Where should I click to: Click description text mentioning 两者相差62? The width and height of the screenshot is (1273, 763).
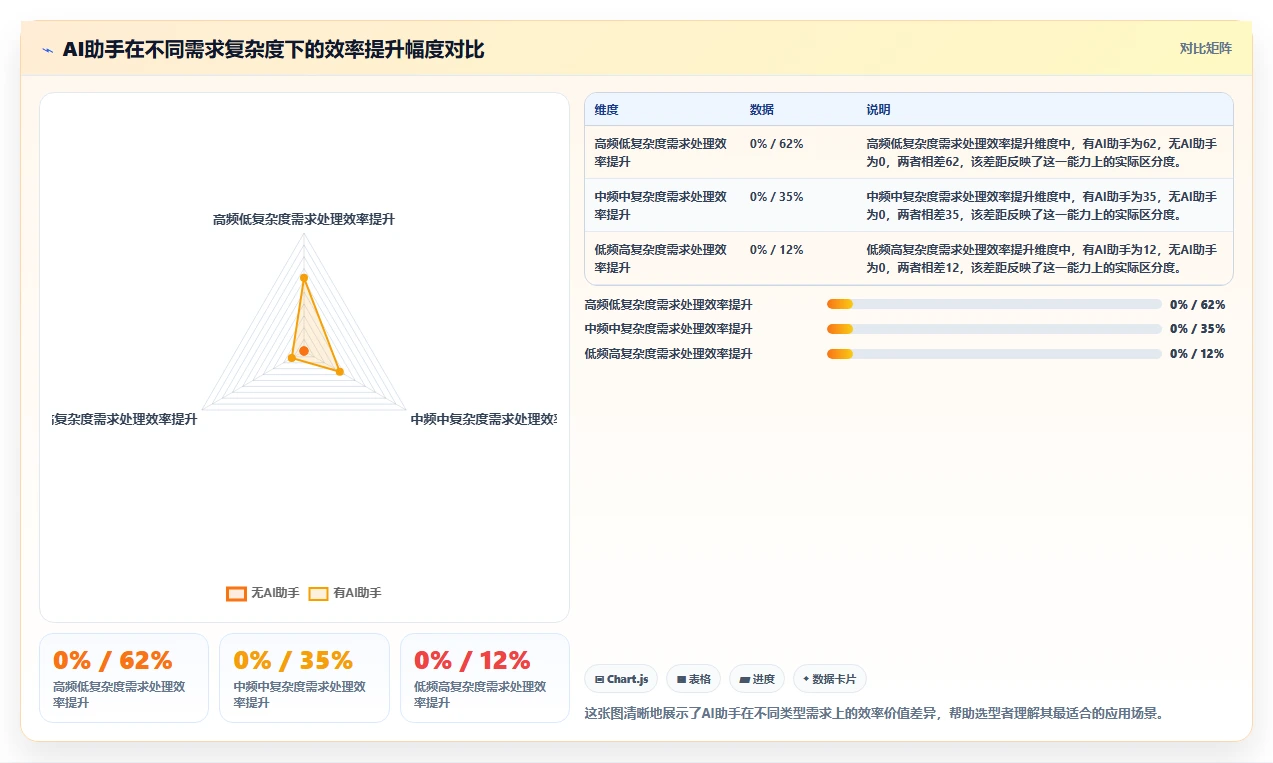(x=1042, y=153)
